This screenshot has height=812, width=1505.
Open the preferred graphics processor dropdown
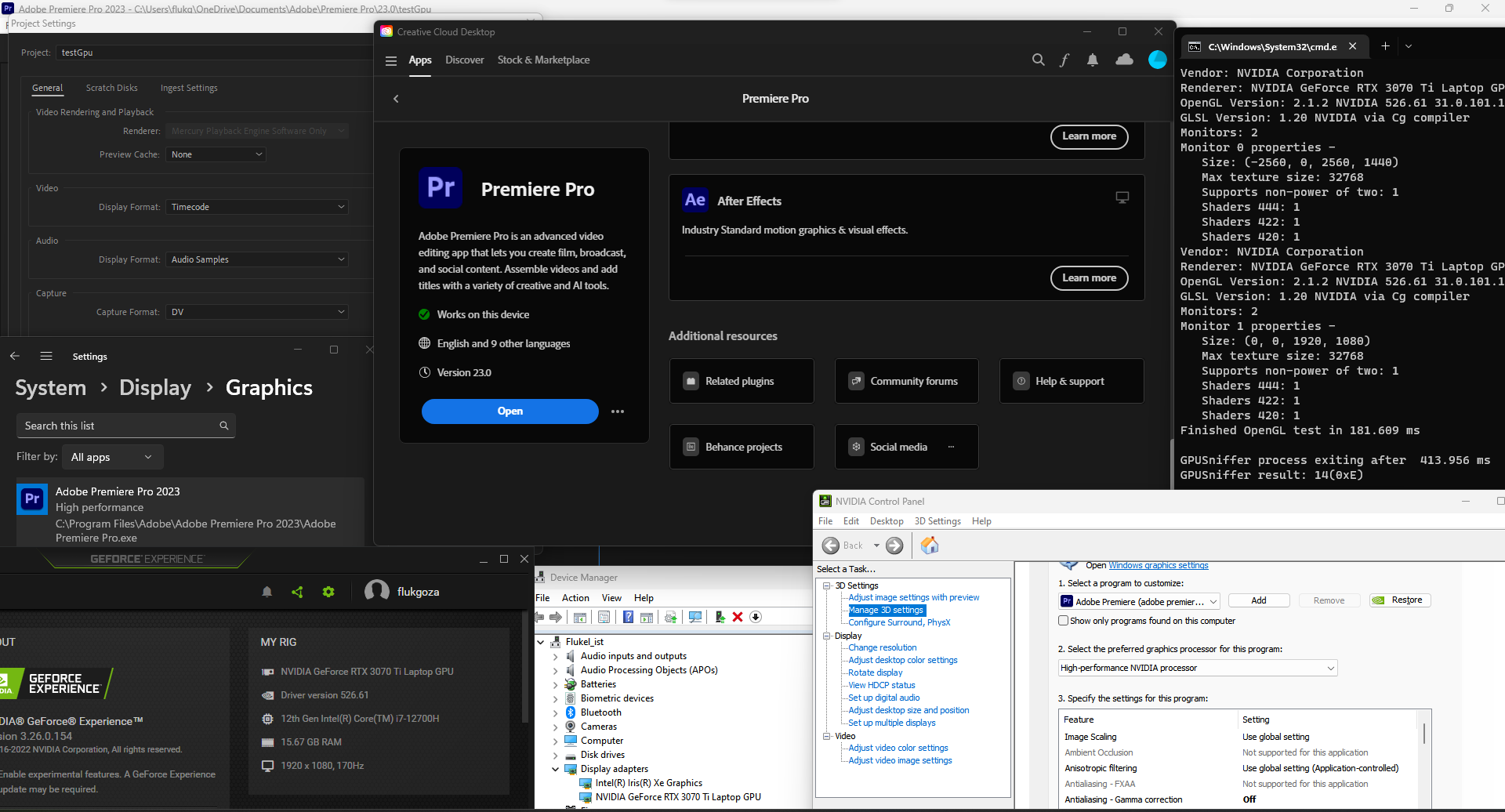[1197, 667]
